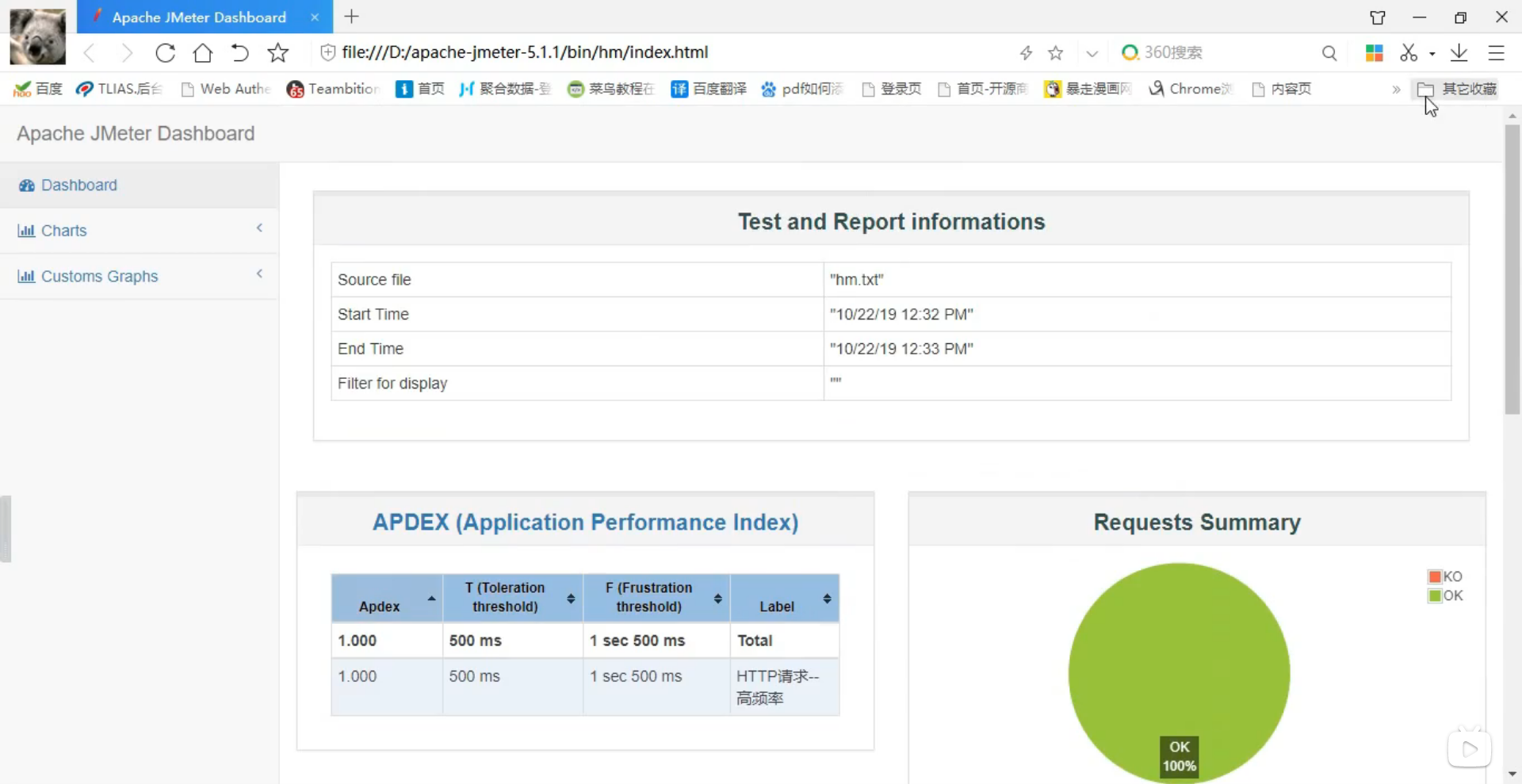Click the HTTP请求--高频率 label cell
Viewport: 1522px width, 784px height.
click(x=785, y=687)
